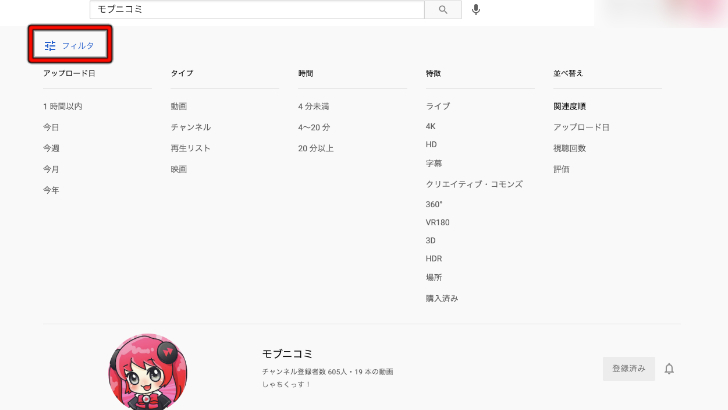Click the search box containing モブニコミ

click(x=257, y=9)
